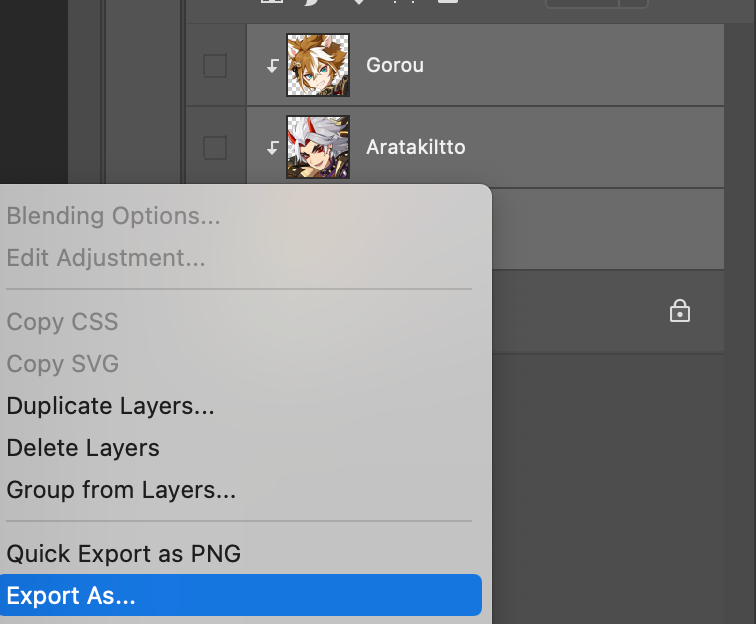The image size is (756, 624).
Task: Click the clipping mask arrow on Gorou layer
Action: pyautogui.click(x=272, y=66)
